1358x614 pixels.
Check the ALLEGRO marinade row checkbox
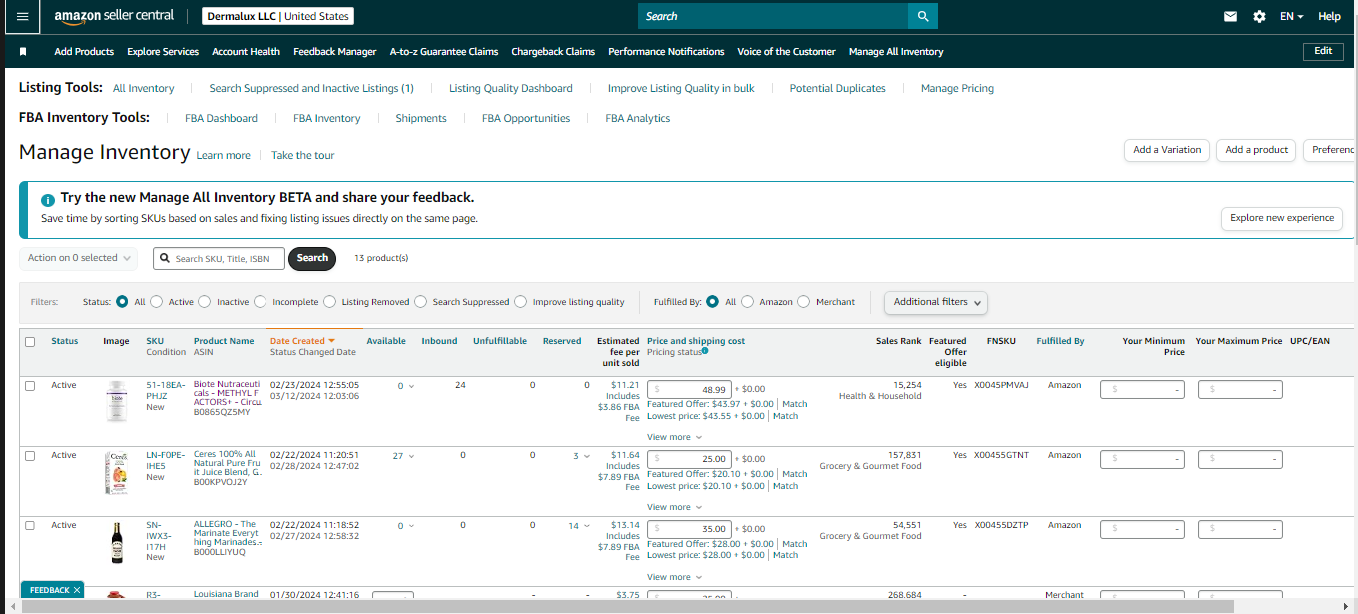coord(30,525)
